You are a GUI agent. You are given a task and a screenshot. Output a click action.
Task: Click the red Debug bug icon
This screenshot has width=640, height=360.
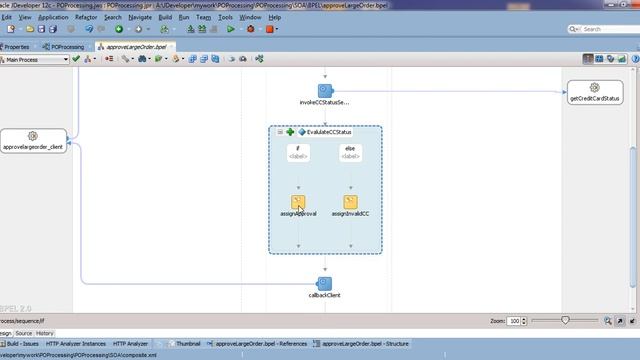coord(251,29)
